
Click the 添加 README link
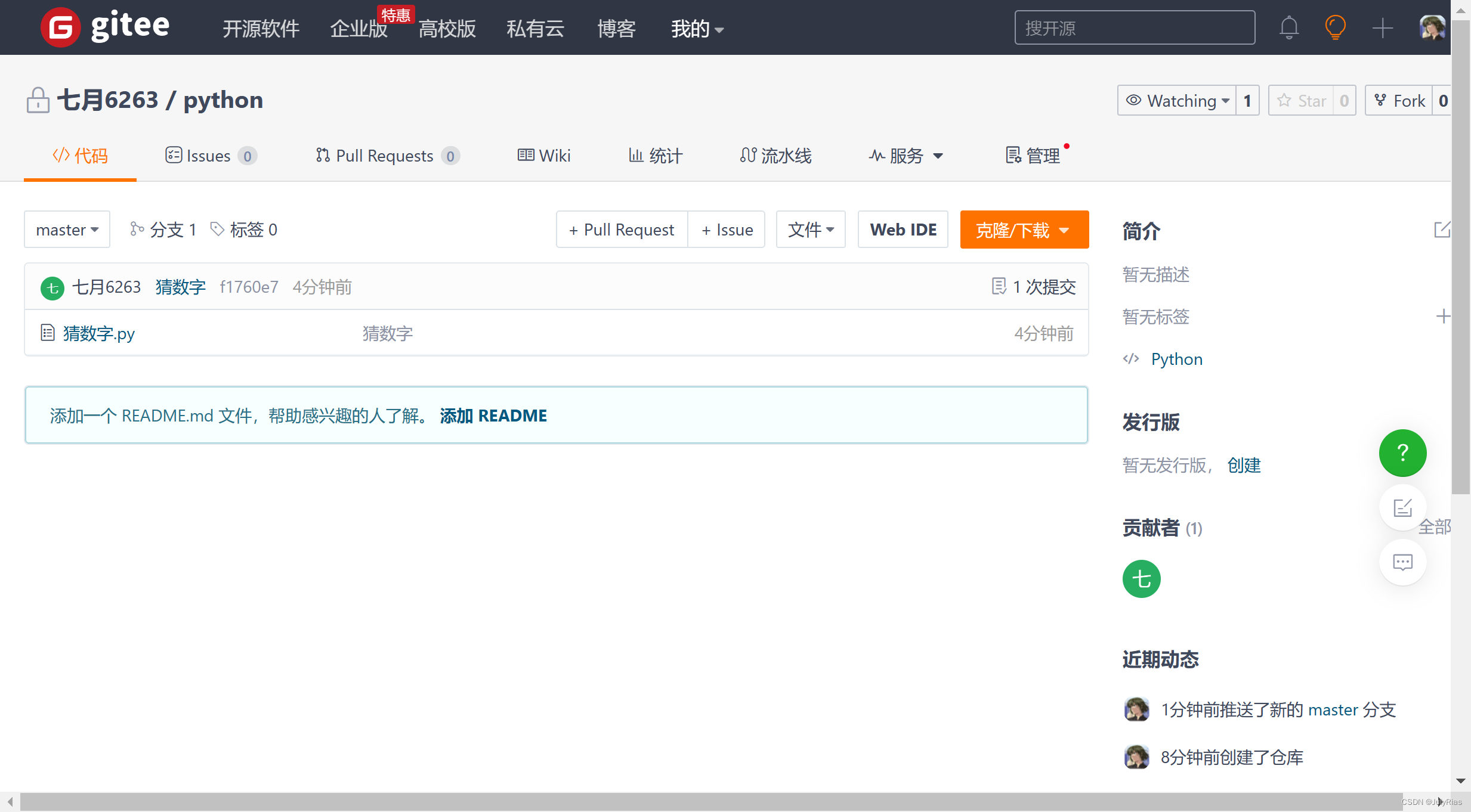(493, 416)
